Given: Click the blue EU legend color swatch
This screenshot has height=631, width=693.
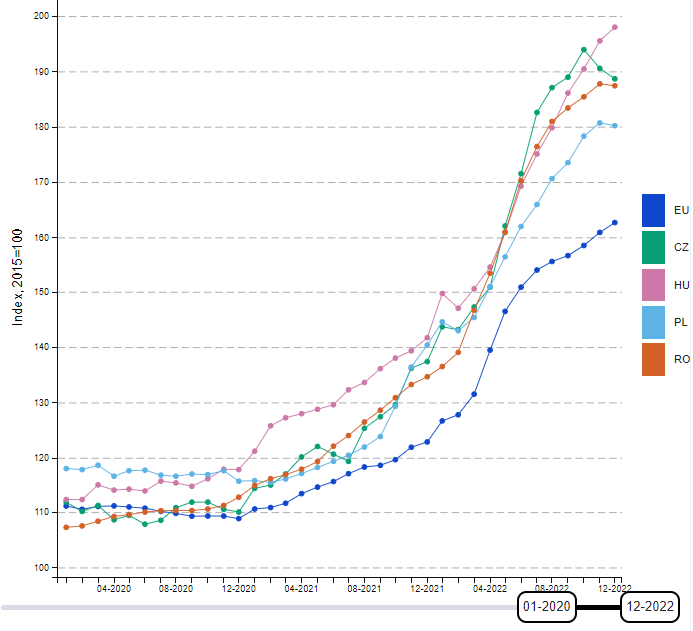Looking at the screenshot, I should (x=653, y=210).
